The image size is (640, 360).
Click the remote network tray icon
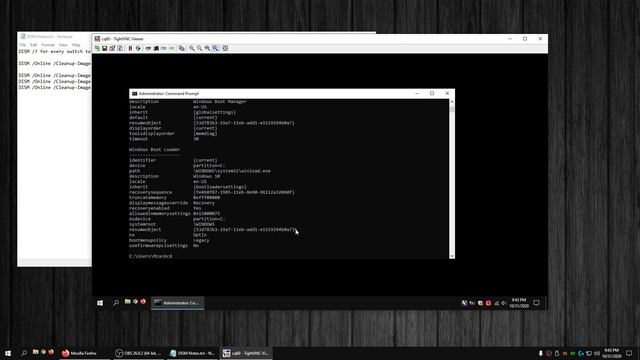(496, 303)
